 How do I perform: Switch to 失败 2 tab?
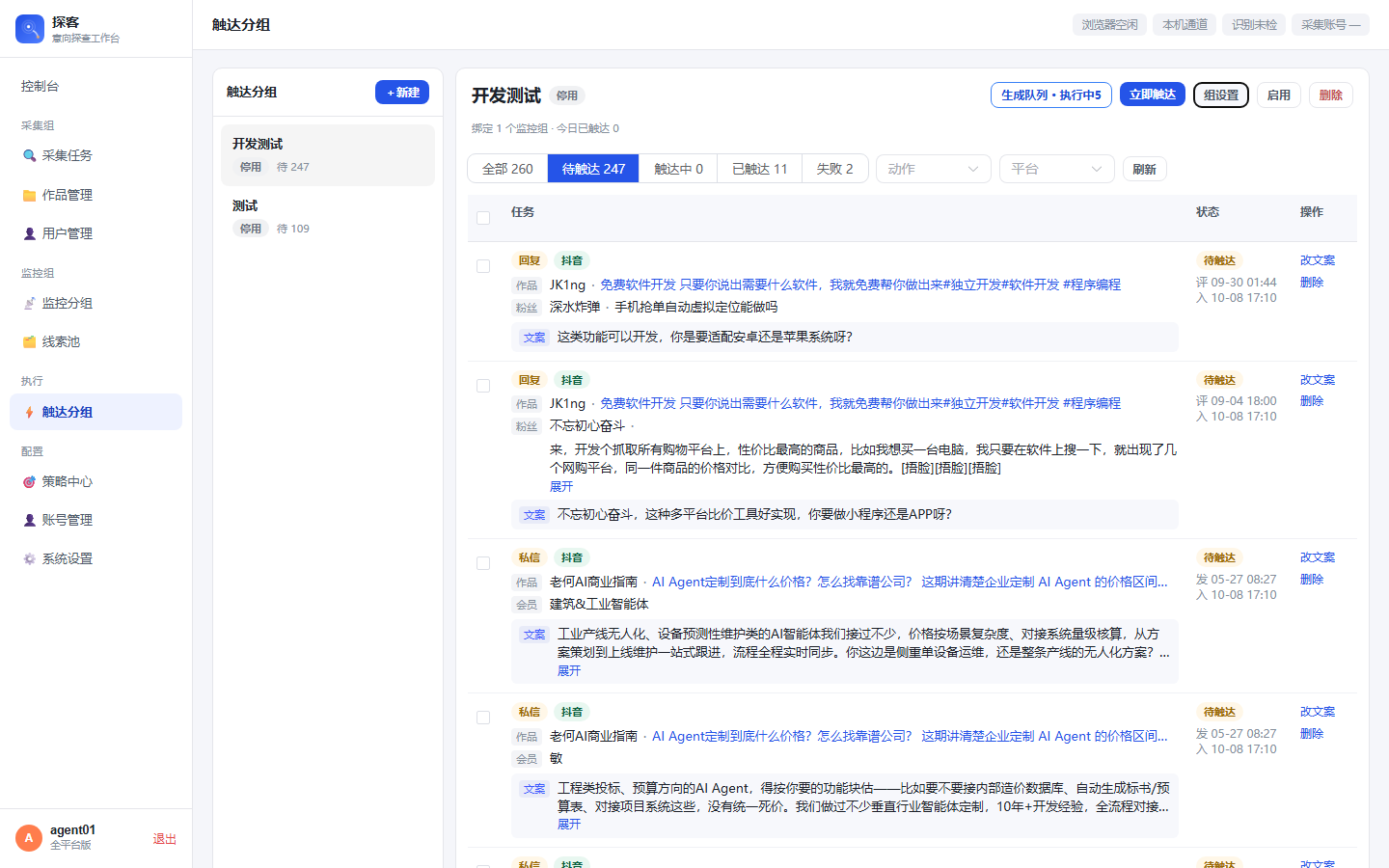(834, 169)
